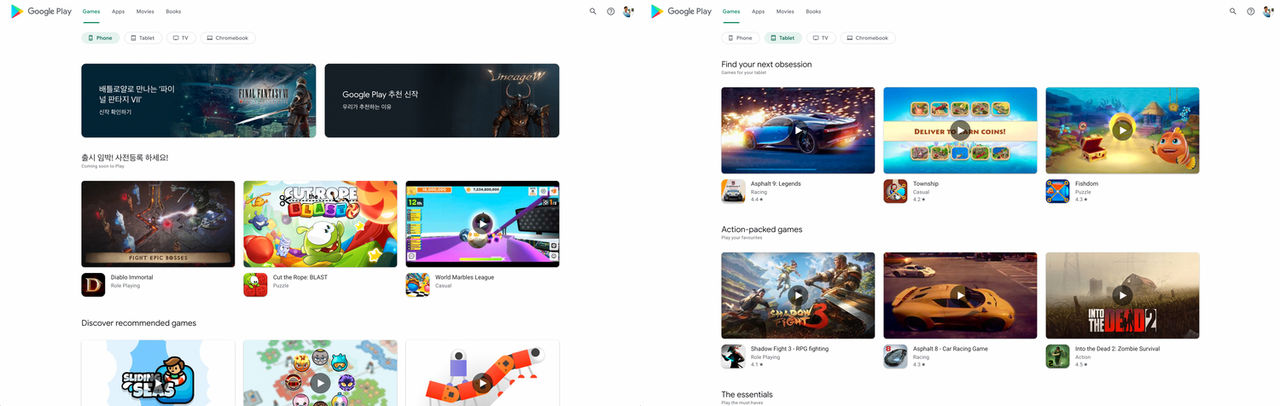Click the Township app icon

(x=895, y=191)
